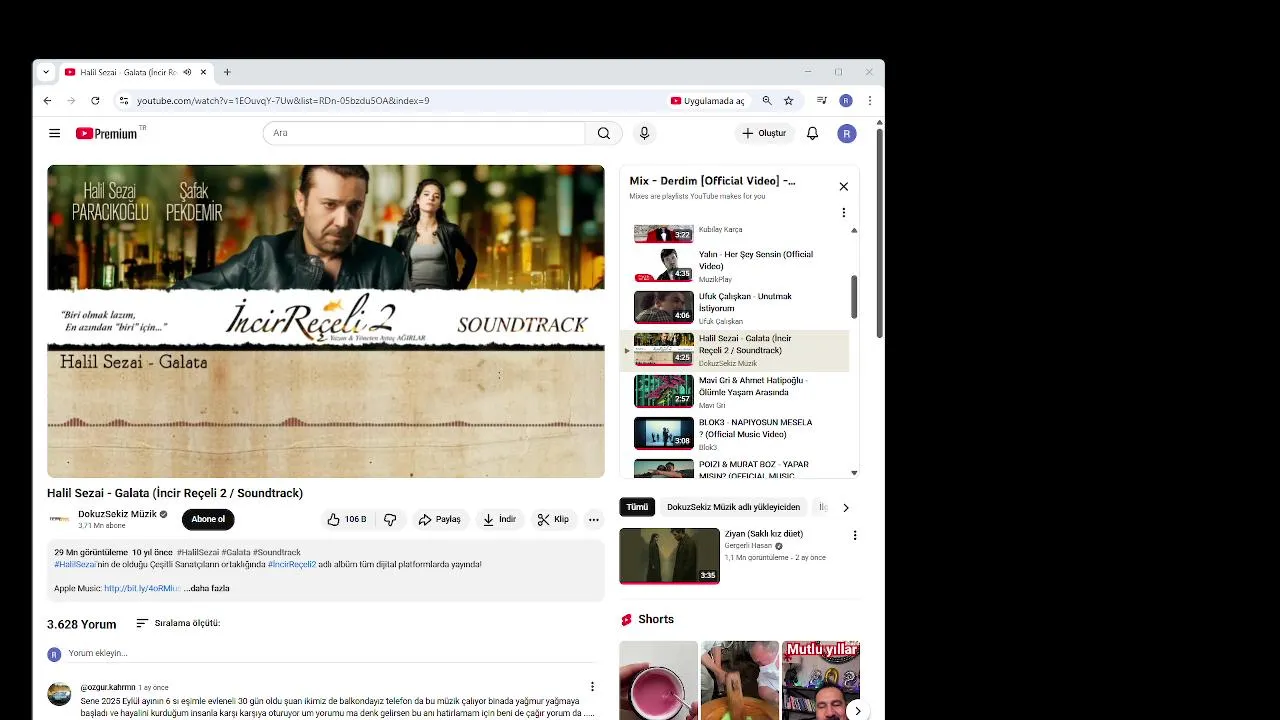The image size is (1280, 720).
Task: Start voice search with the microphone
Action: (644, 133)
